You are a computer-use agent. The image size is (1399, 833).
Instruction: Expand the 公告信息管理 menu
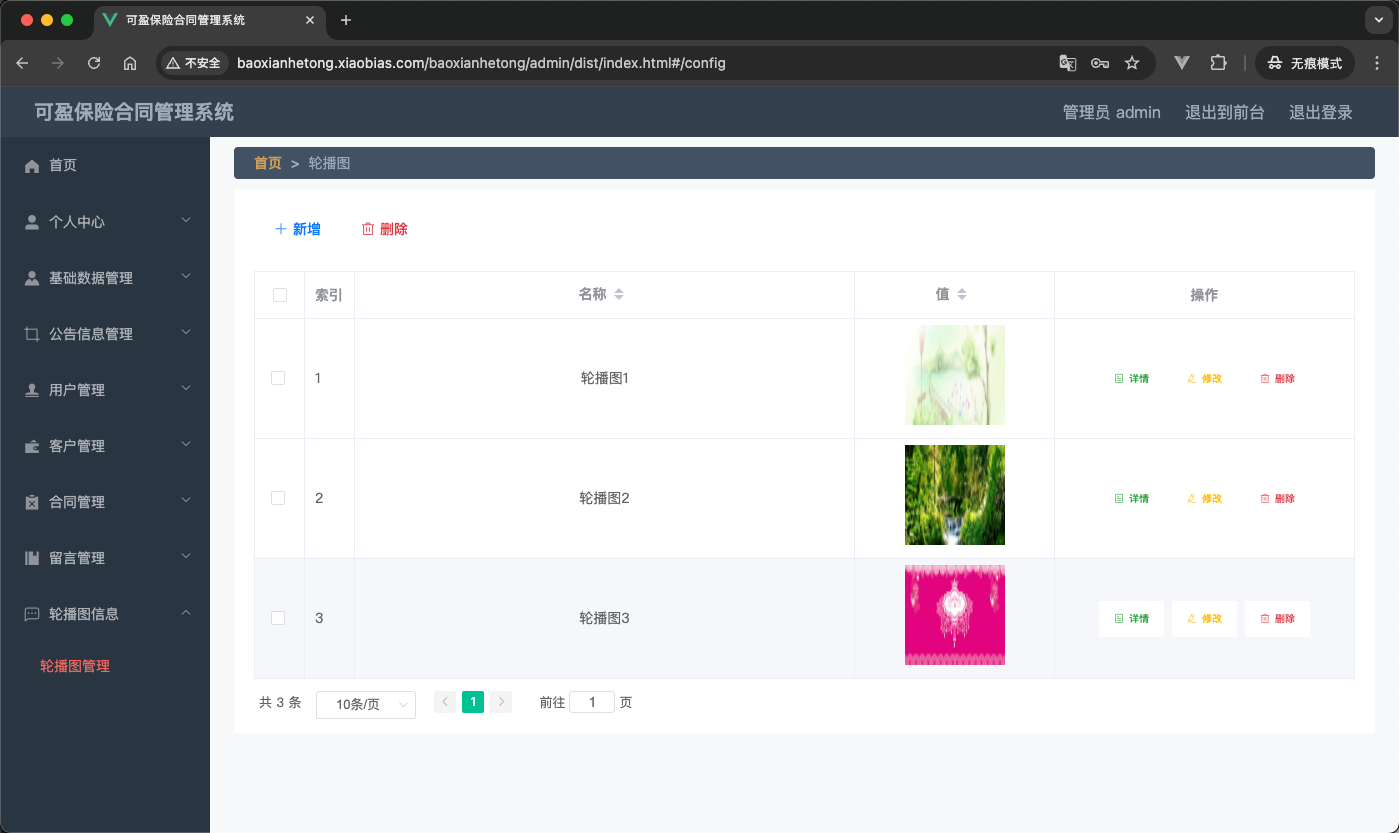click(186, 333)
